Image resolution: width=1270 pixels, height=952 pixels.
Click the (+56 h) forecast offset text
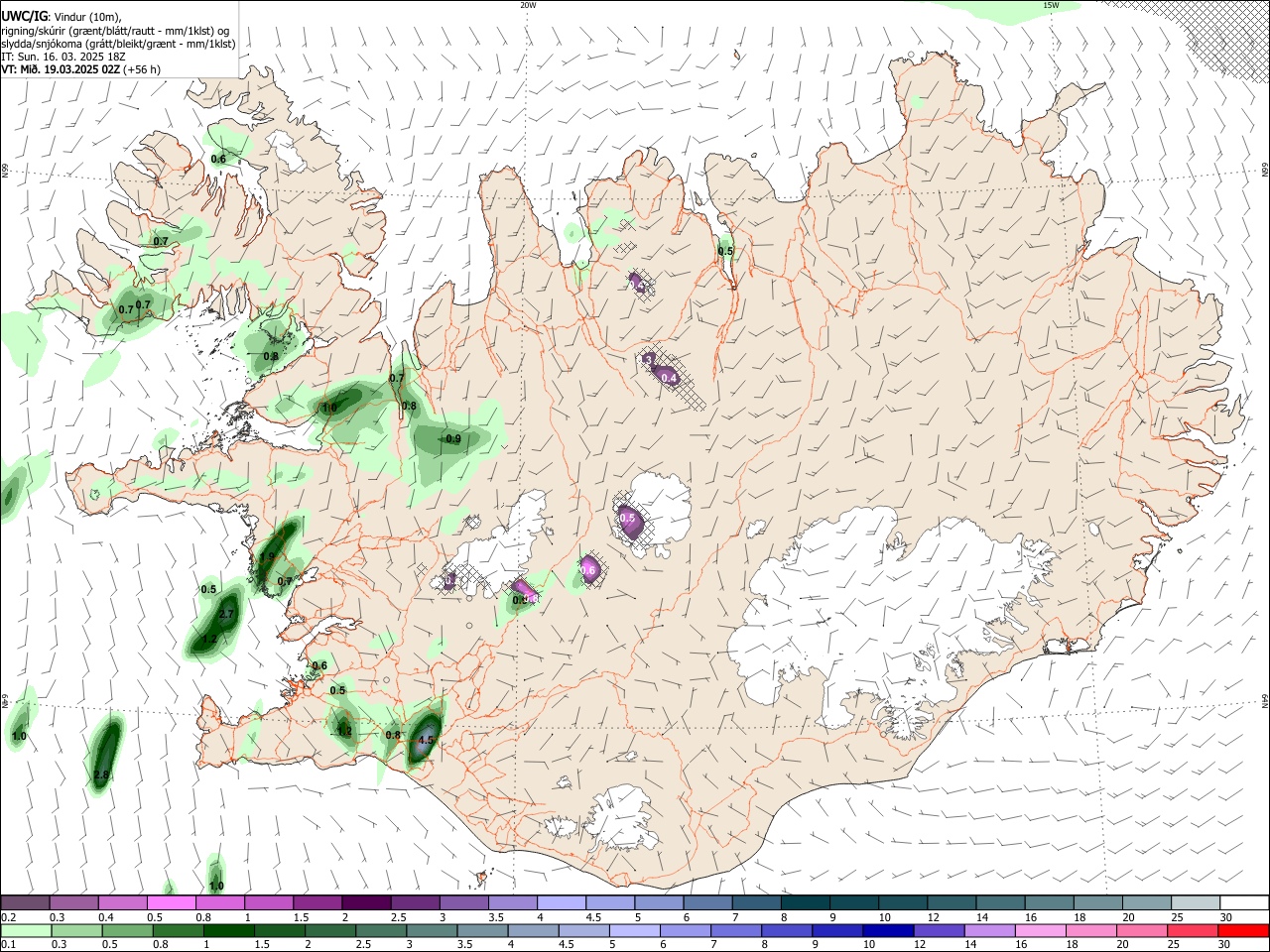[142, 70]
